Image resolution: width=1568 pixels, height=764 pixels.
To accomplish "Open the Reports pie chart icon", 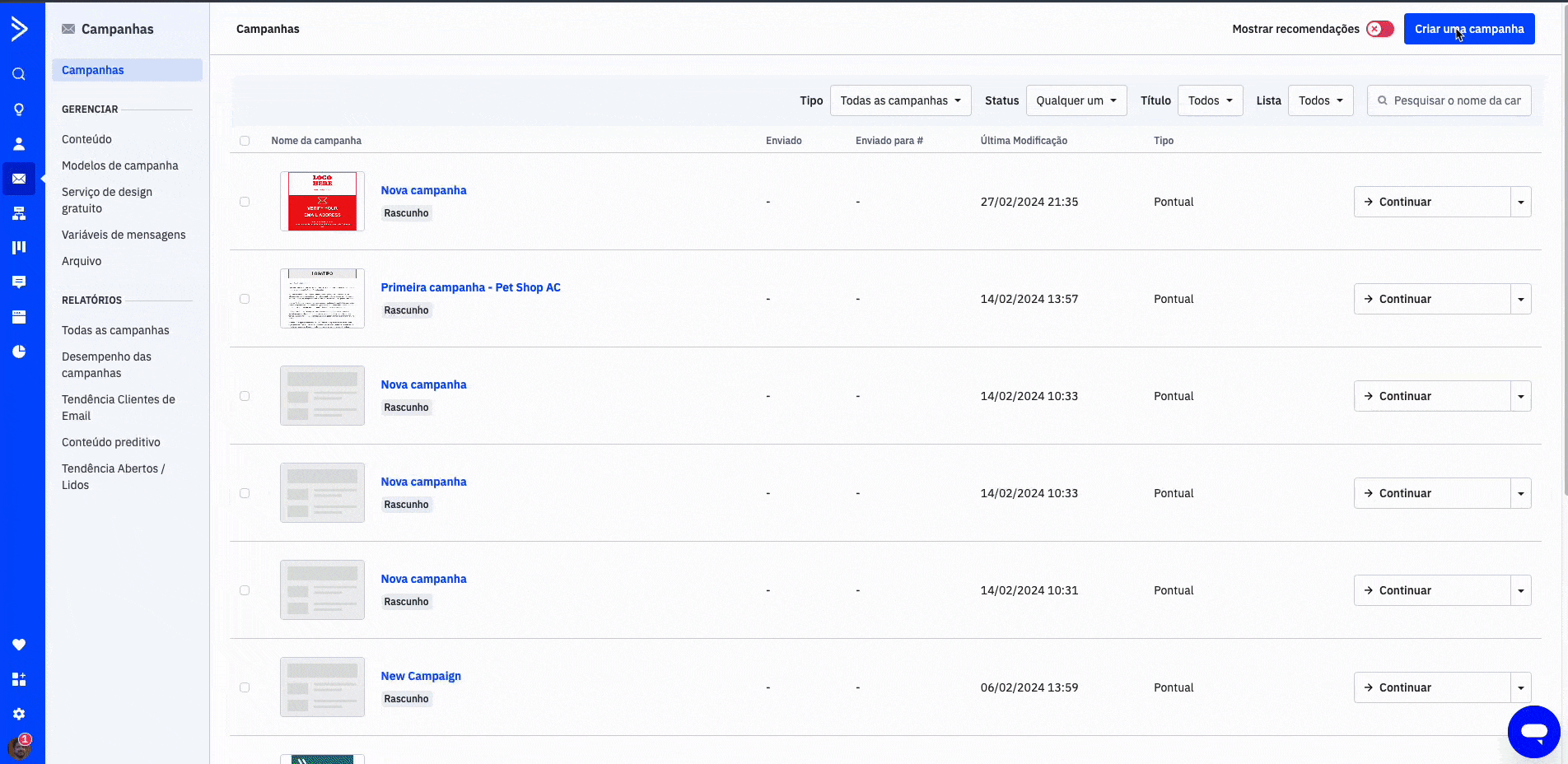I will 18,352.
